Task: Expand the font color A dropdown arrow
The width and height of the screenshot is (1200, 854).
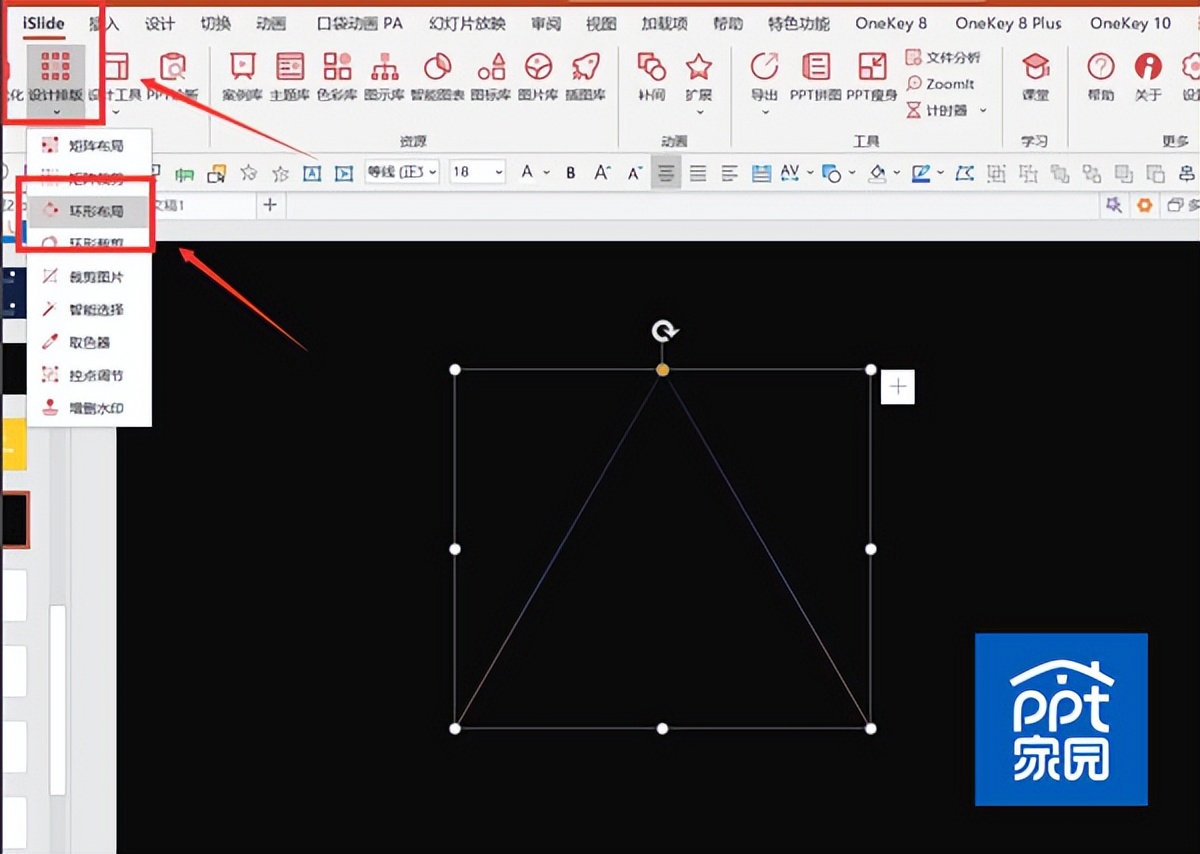Action: tap(547, 173)
